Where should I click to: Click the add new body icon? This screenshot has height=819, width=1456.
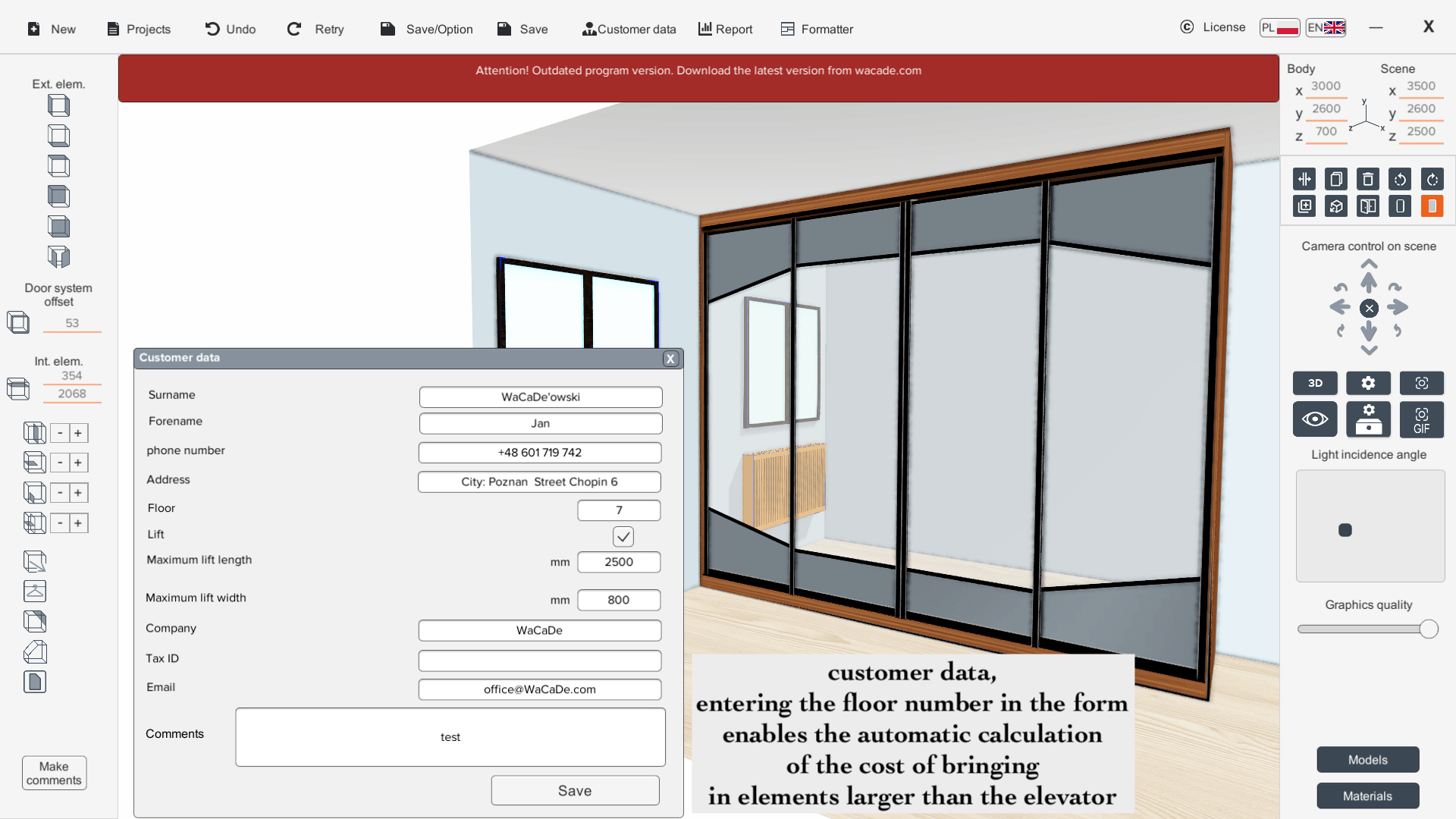[1304, 206]
